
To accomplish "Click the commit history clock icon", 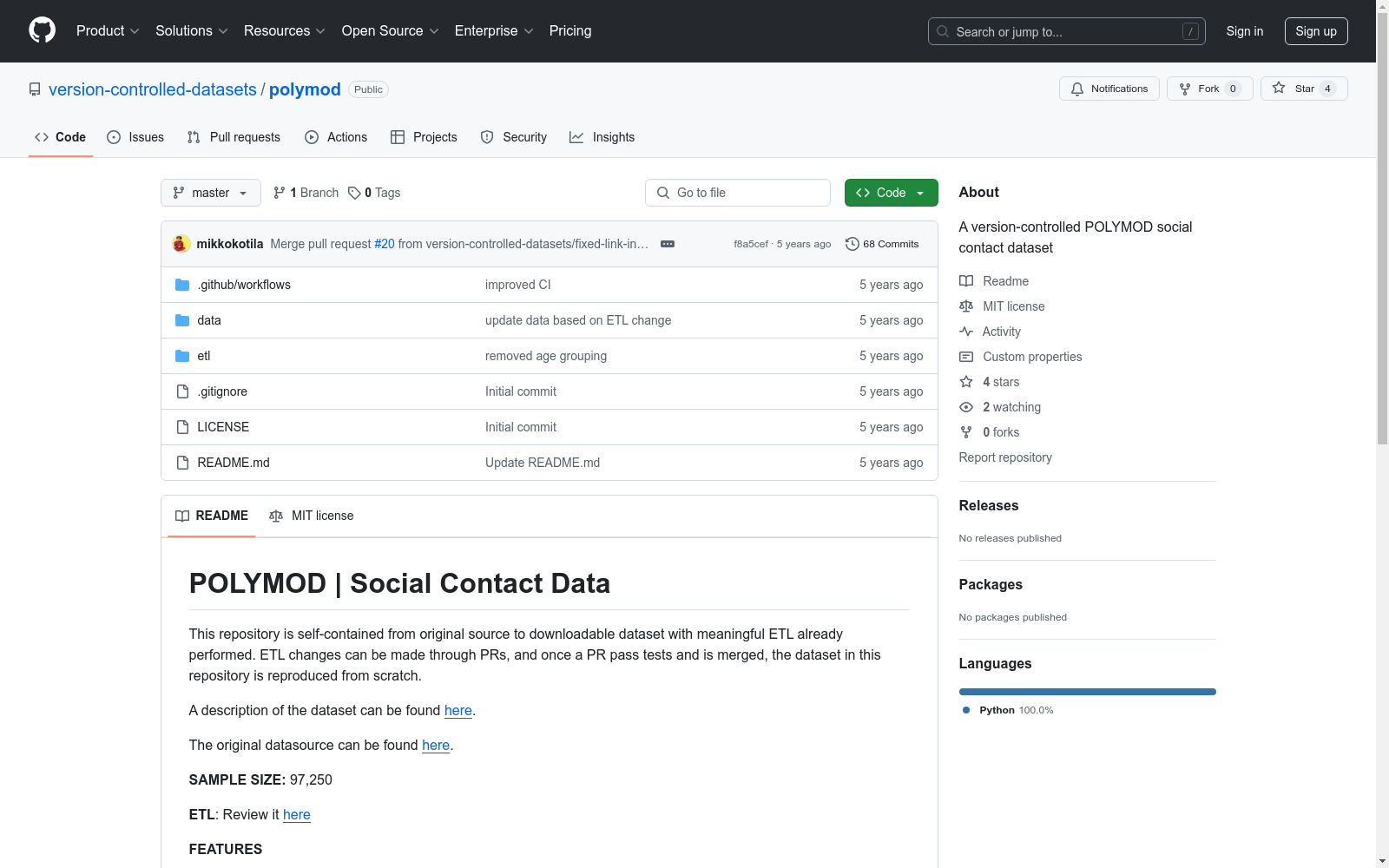I will coord(851,244).
